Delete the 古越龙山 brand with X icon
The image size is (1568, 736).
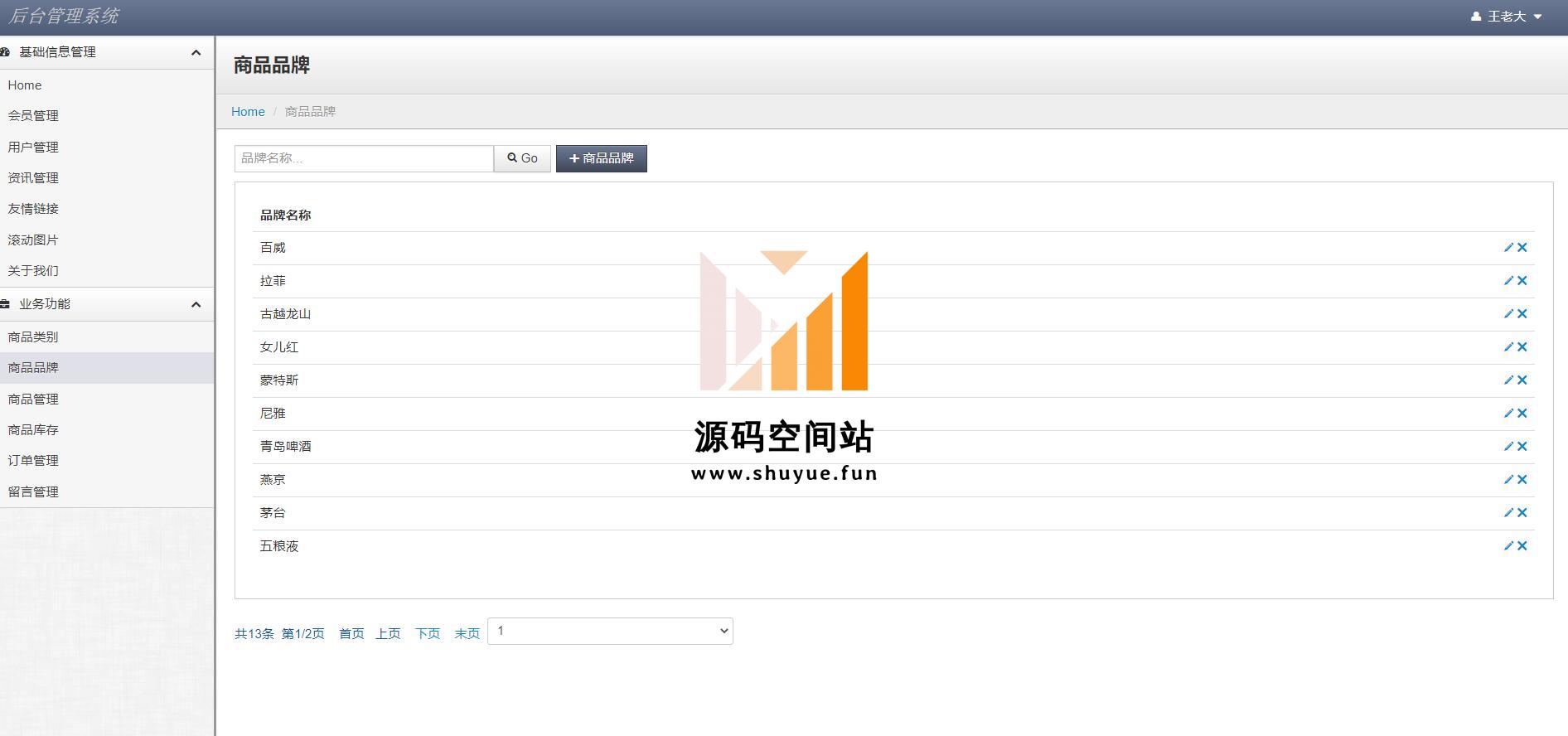click(x=1522, y=314)
